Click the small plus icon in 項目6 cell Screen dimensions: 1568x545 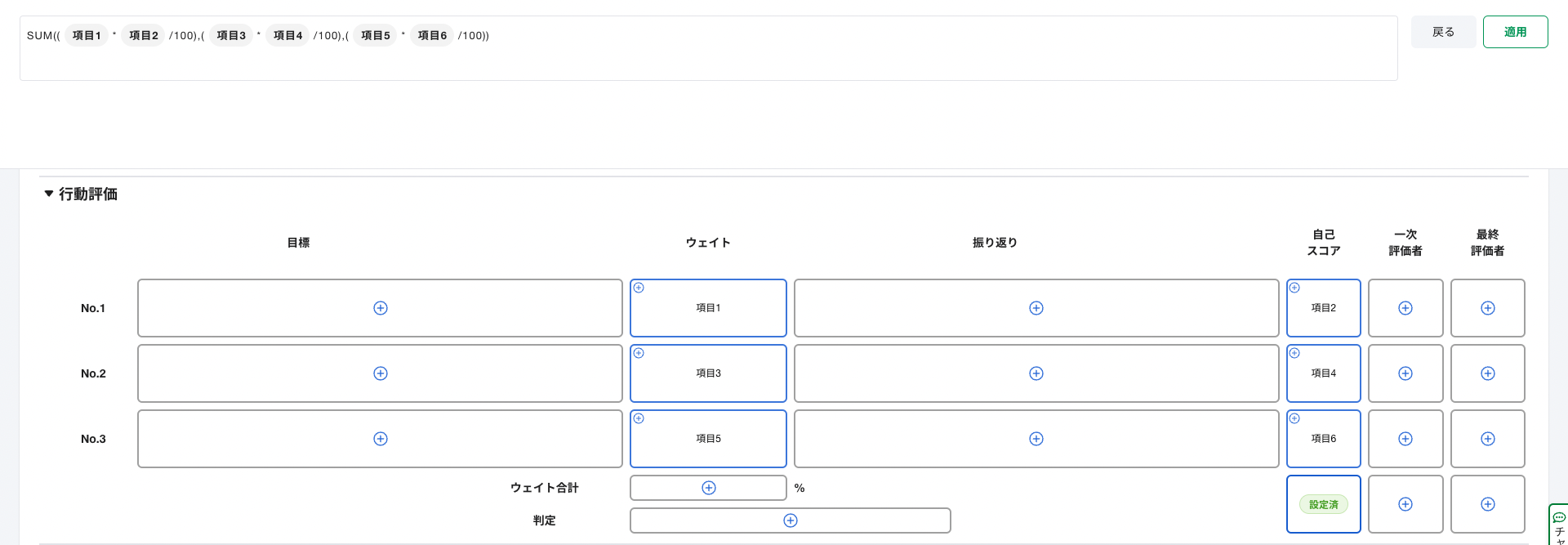1294,418
